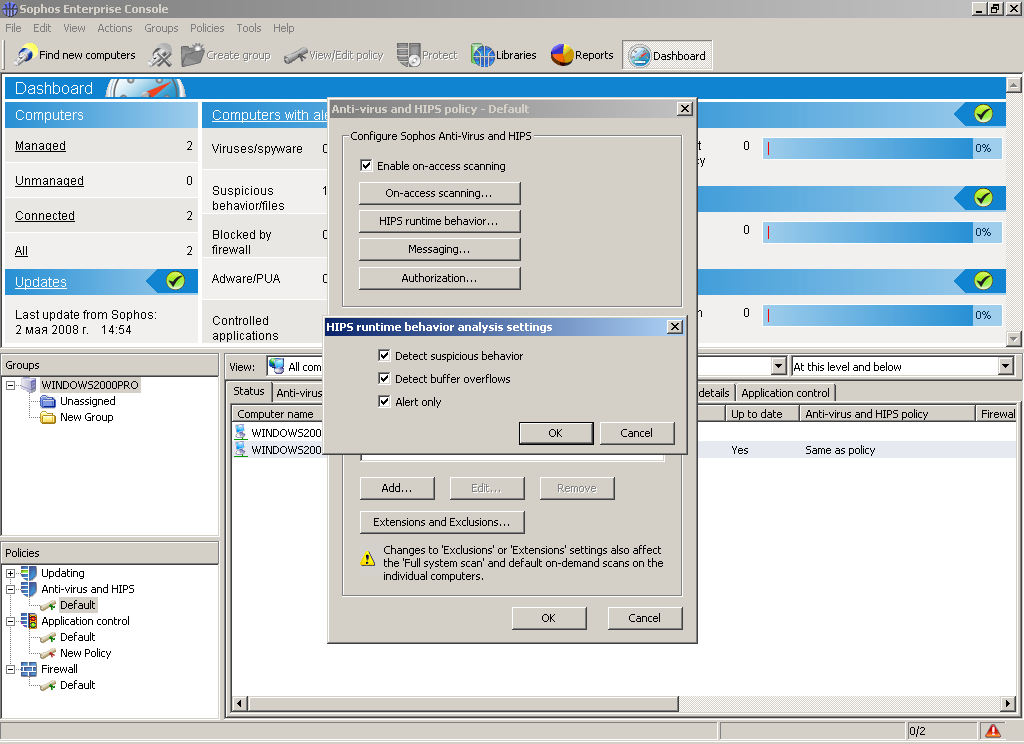Uncheck Detect suspicious behavior
This screenshot has width=1024, height=744.
(384, 355)
